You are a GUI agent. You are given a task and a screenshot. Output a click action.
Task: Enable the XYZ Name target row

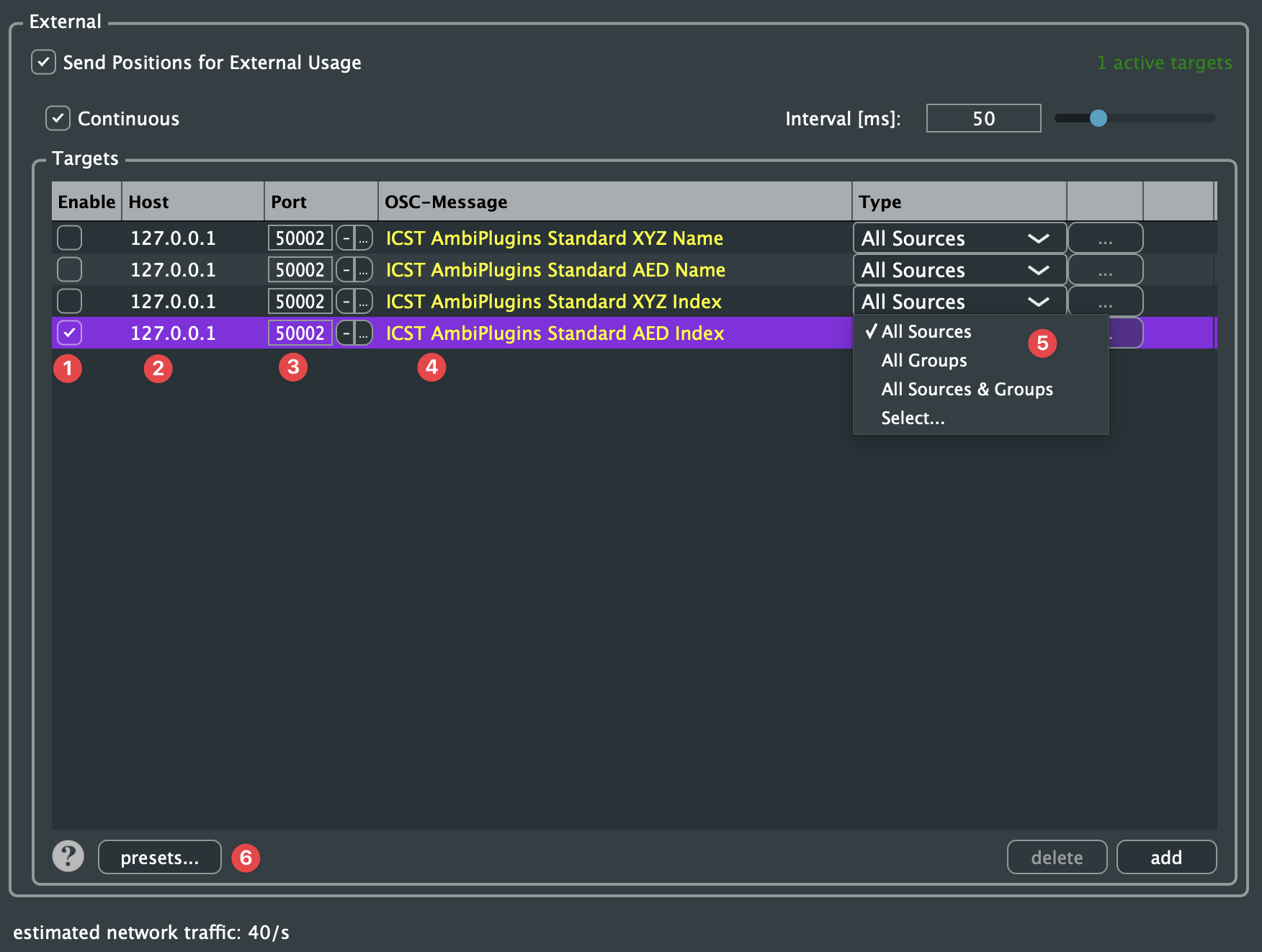(x=70, y=238)
